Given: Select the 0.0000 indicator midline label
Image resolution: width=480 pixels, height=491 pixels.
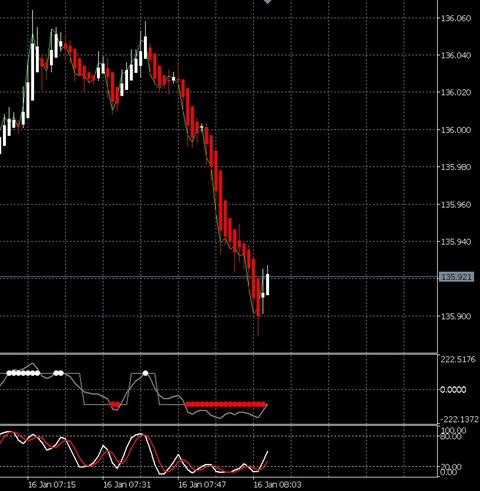Looking at the screenshot, I should pos(454,389).
